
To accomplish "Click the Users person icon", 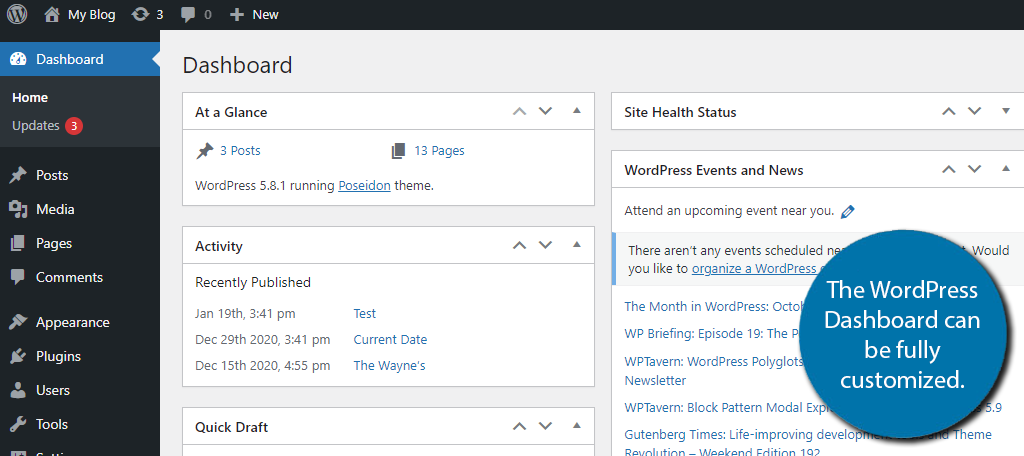I will [18, 390].
